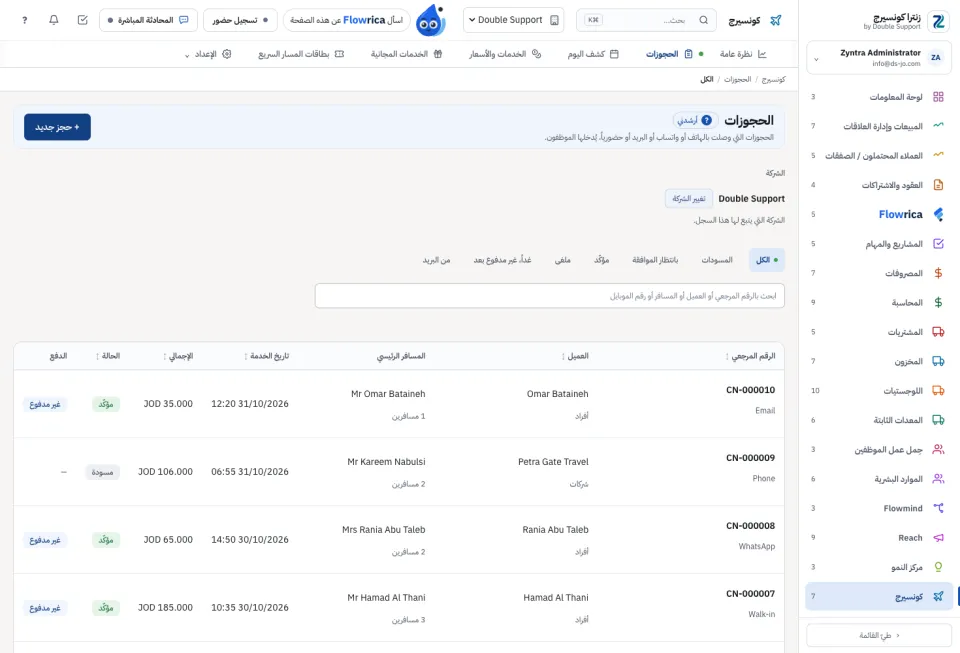This screenshot has width=960, height=653.
Task: Open the نظرة عامة overview tab
Action: pos(743,54)
